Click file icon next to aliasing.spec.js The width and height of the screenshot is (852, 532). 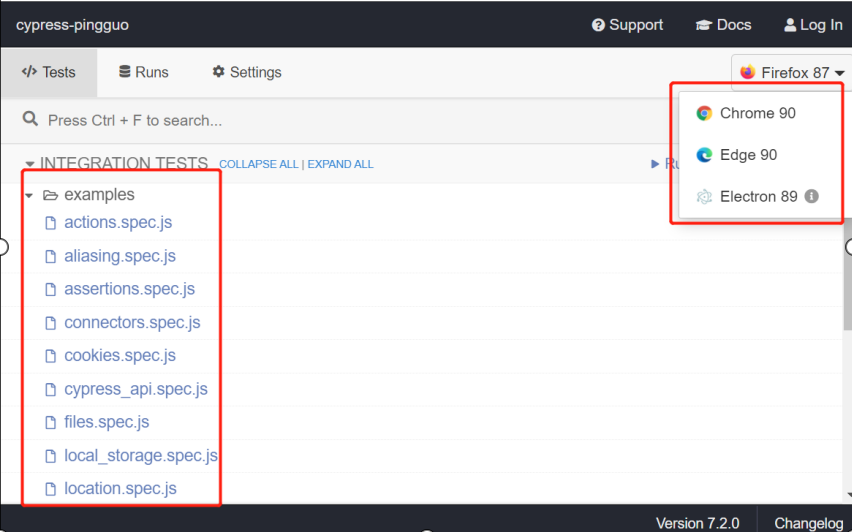tap(51, 256)
